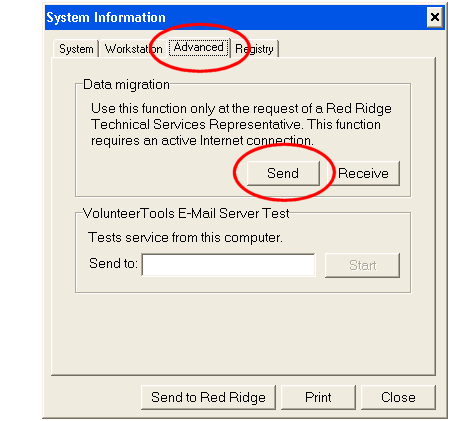Click the Data migration group label

126,85
